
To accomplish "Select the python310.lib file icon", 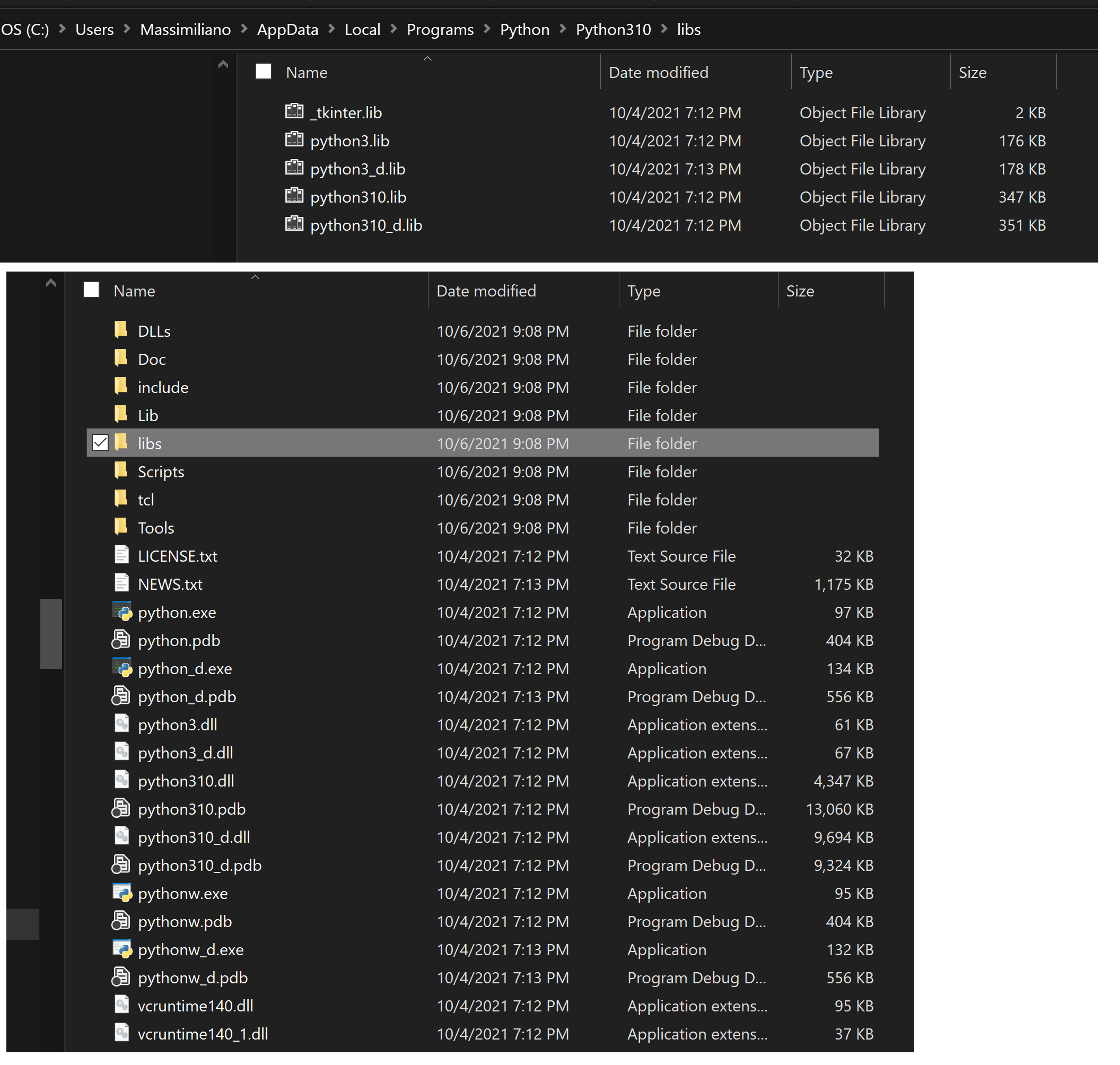I will tap(294, 196).
